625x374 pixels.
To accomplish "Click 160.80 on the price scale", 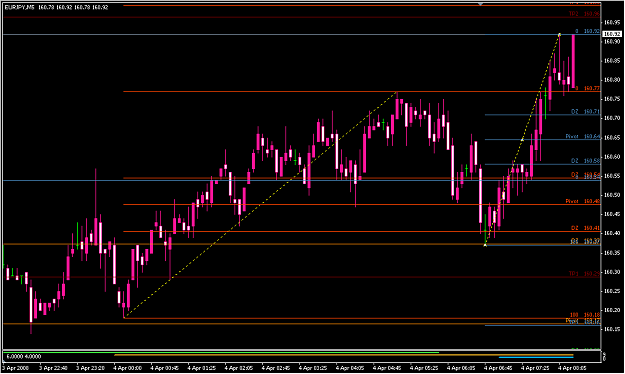I will coord(612,80).
